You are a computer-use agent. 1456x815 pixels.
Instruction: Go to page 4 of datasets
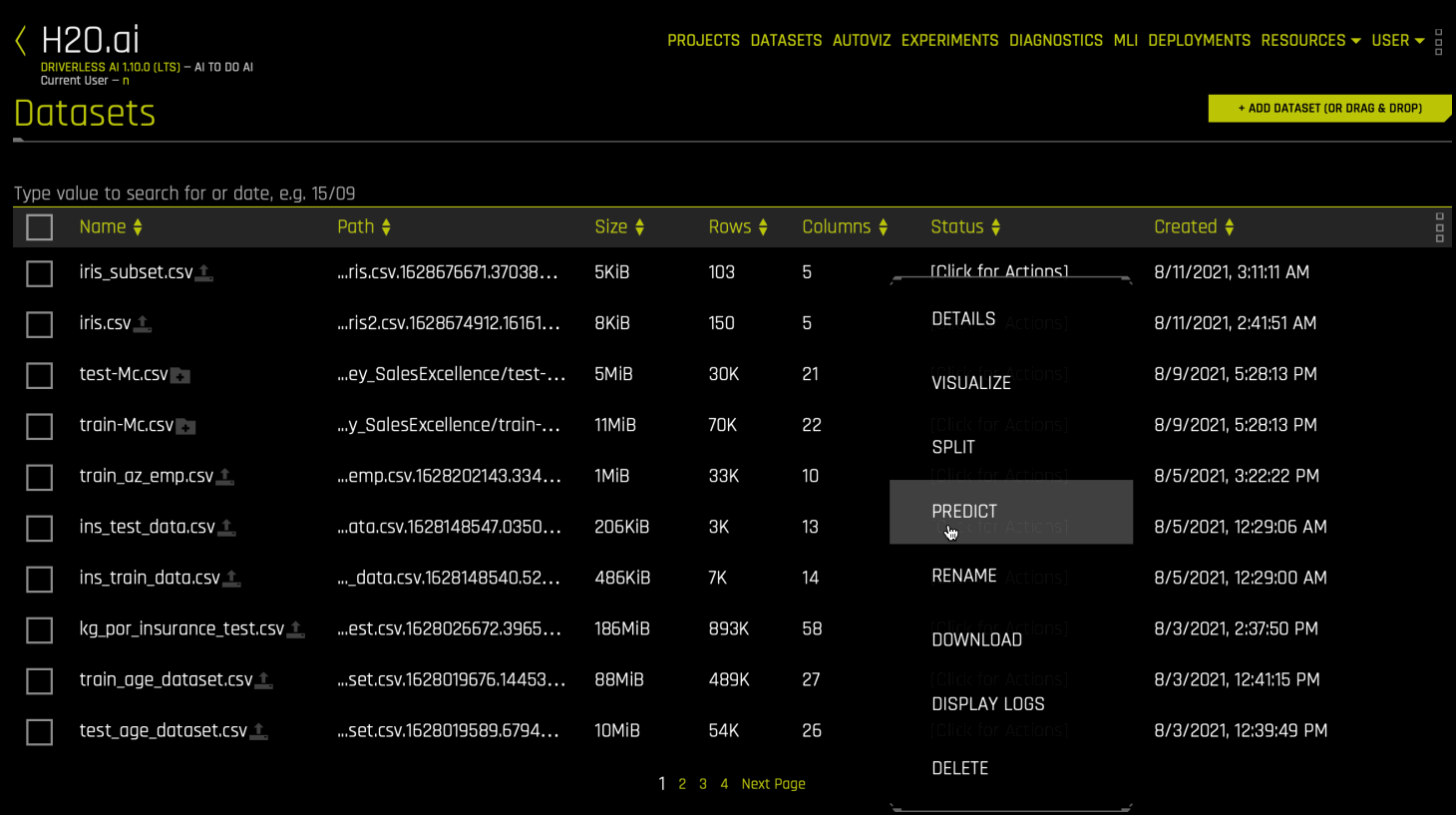[x=724, y=784]
